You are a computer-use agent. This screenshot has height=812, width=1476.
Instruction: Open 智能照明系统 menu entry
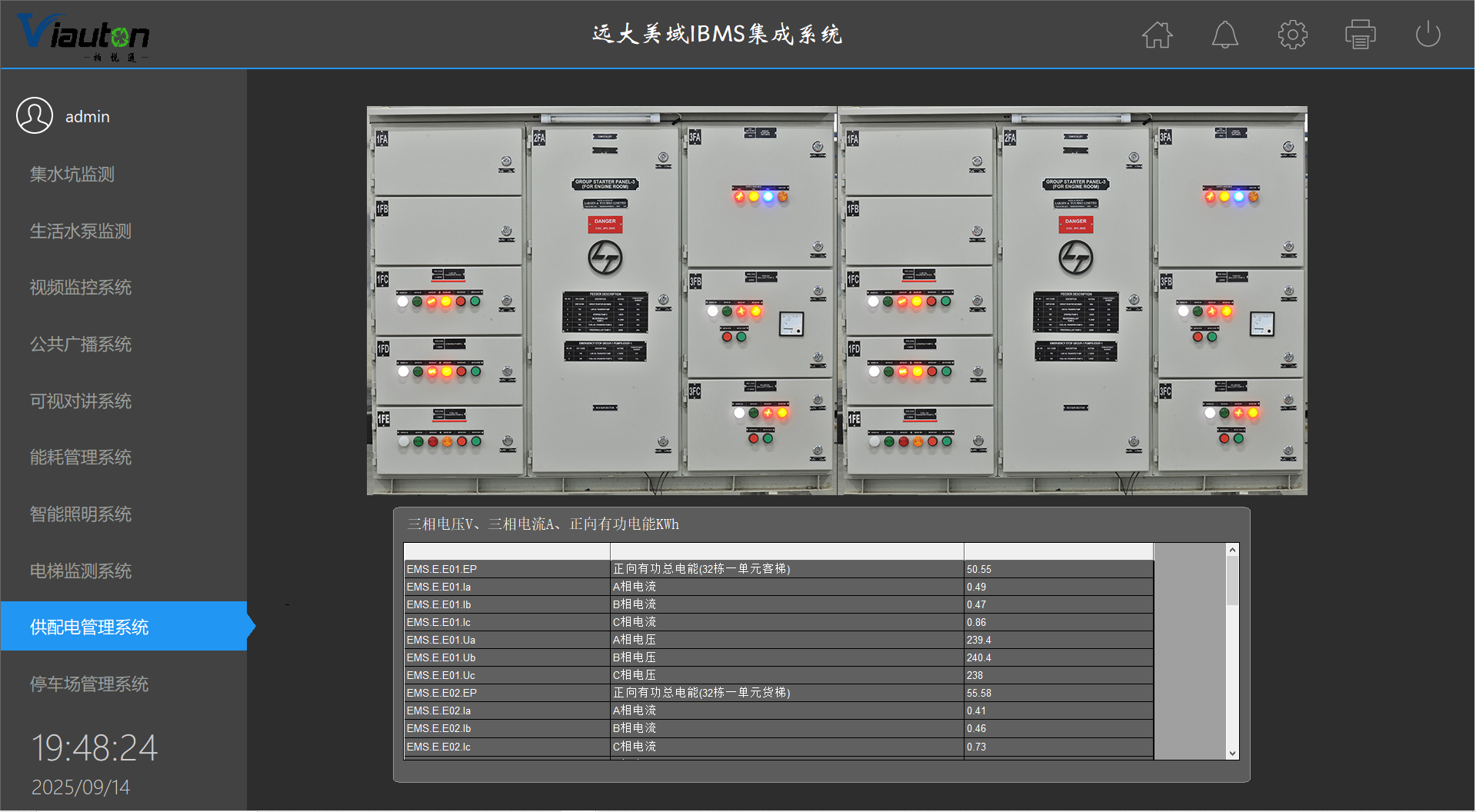tap(81, 514)
